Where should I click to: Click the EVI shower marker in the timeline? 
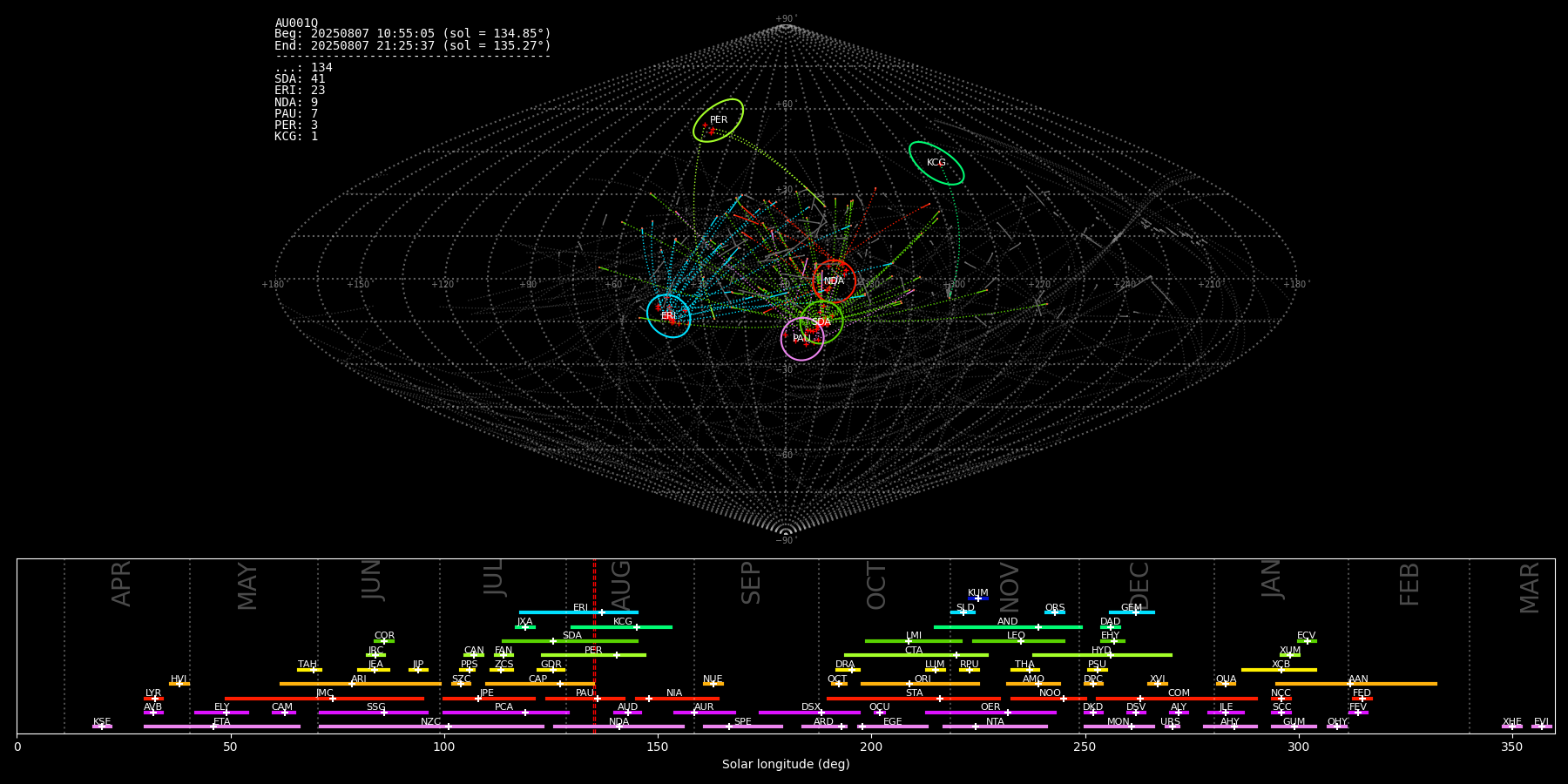click(x=1541, y=726)
